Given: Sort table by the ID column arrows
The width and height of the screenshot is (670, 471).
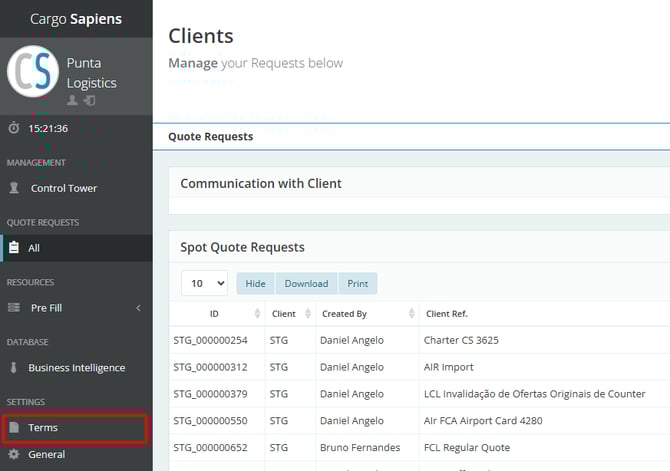Looking at the screenshot, I should tap(257, 314).
